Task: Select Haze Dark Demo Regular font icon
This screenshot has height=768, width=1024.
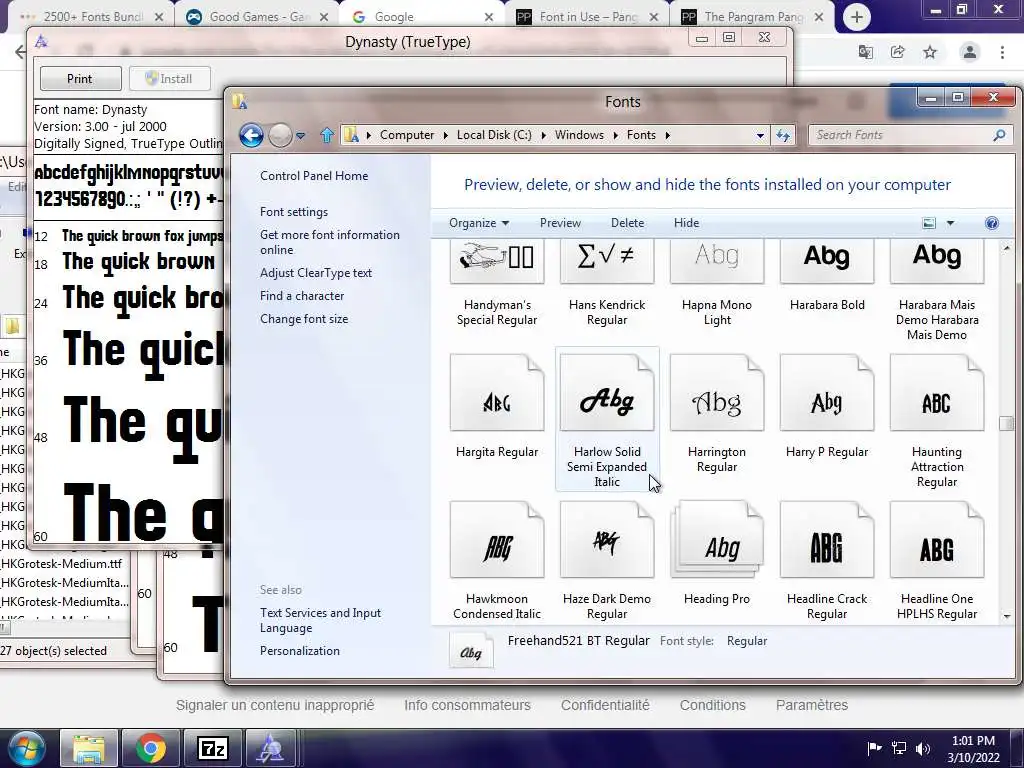Action: pos(607,540)
